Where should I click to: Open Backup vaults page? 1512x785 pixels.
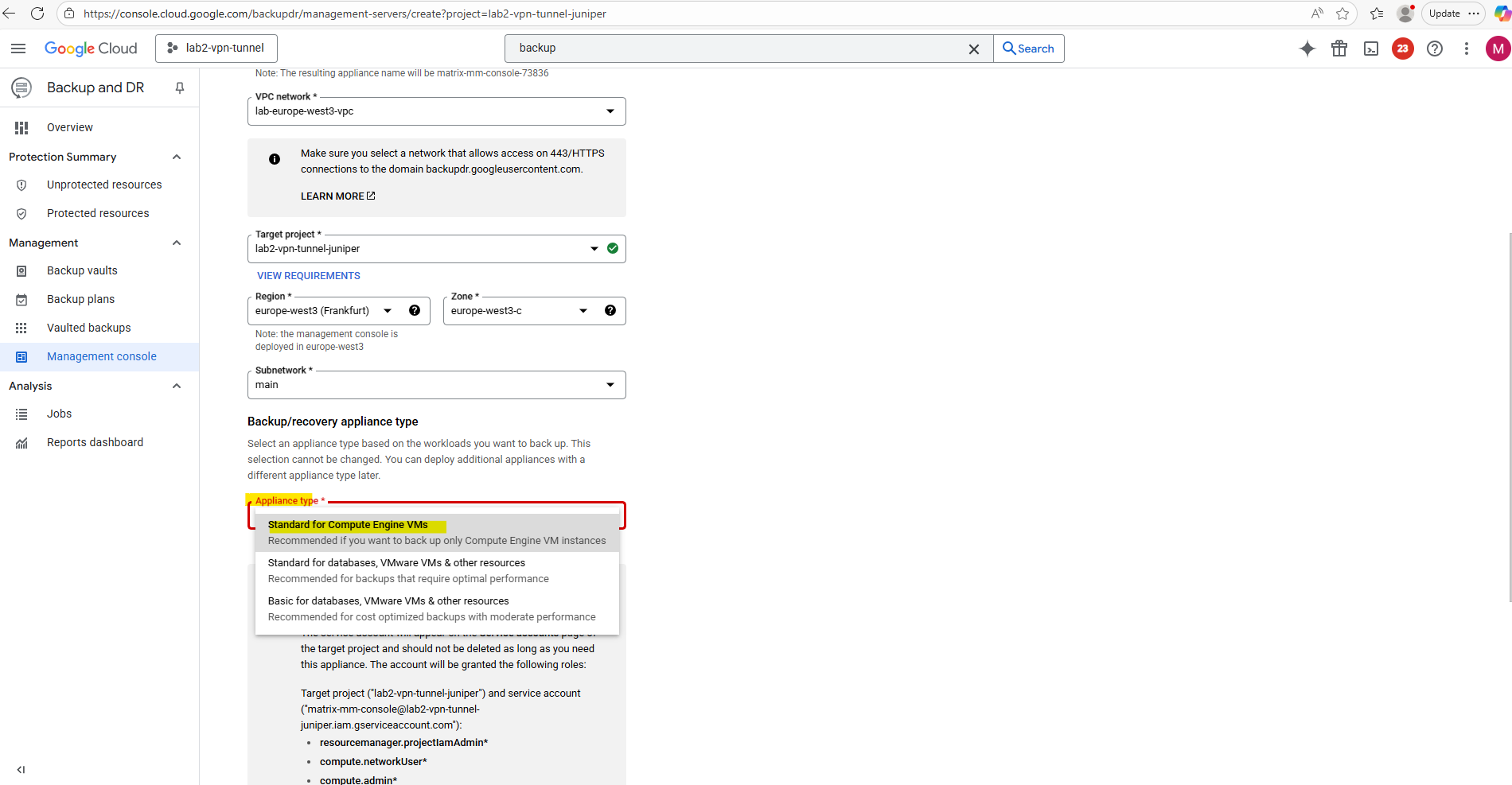tap(82, 270)
